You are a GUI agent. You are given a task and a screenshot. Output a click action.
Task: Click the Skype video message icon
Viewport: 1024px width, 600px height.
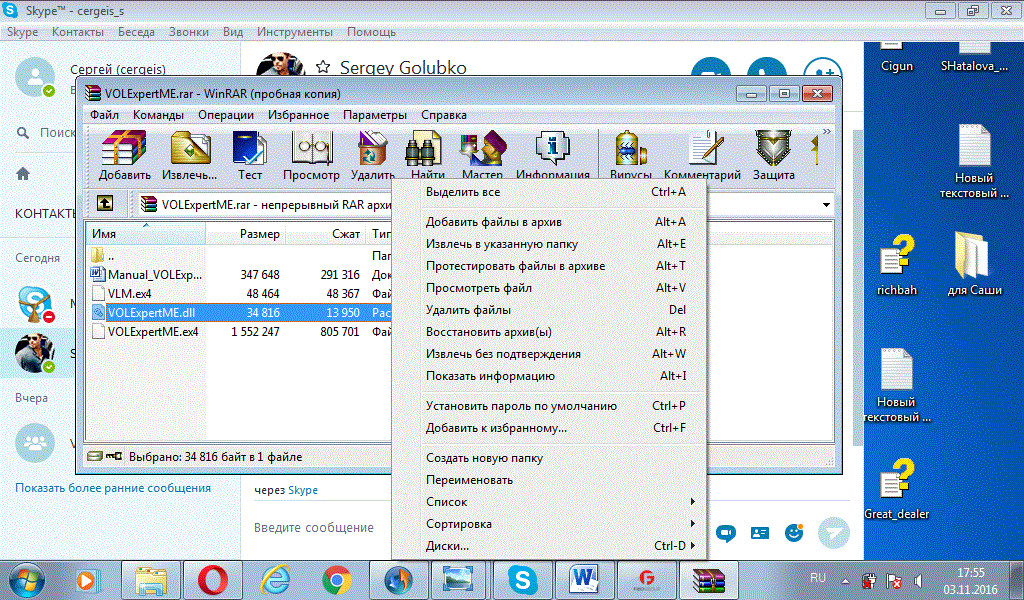point(726,534)
